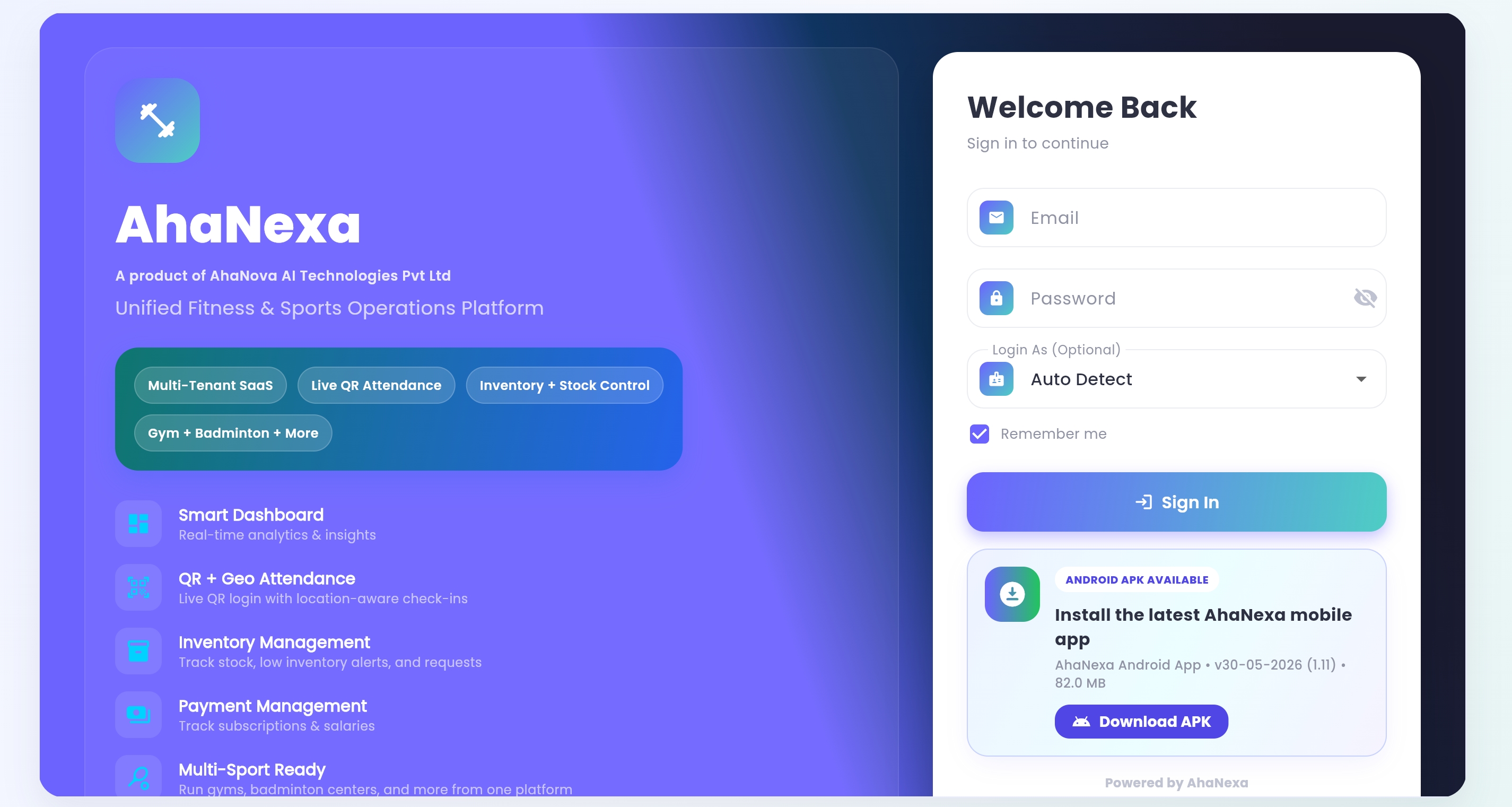This screenshot has width=1512, height=807.
Task: Select the Live QR Attendance chip
Action: point(375,385)
